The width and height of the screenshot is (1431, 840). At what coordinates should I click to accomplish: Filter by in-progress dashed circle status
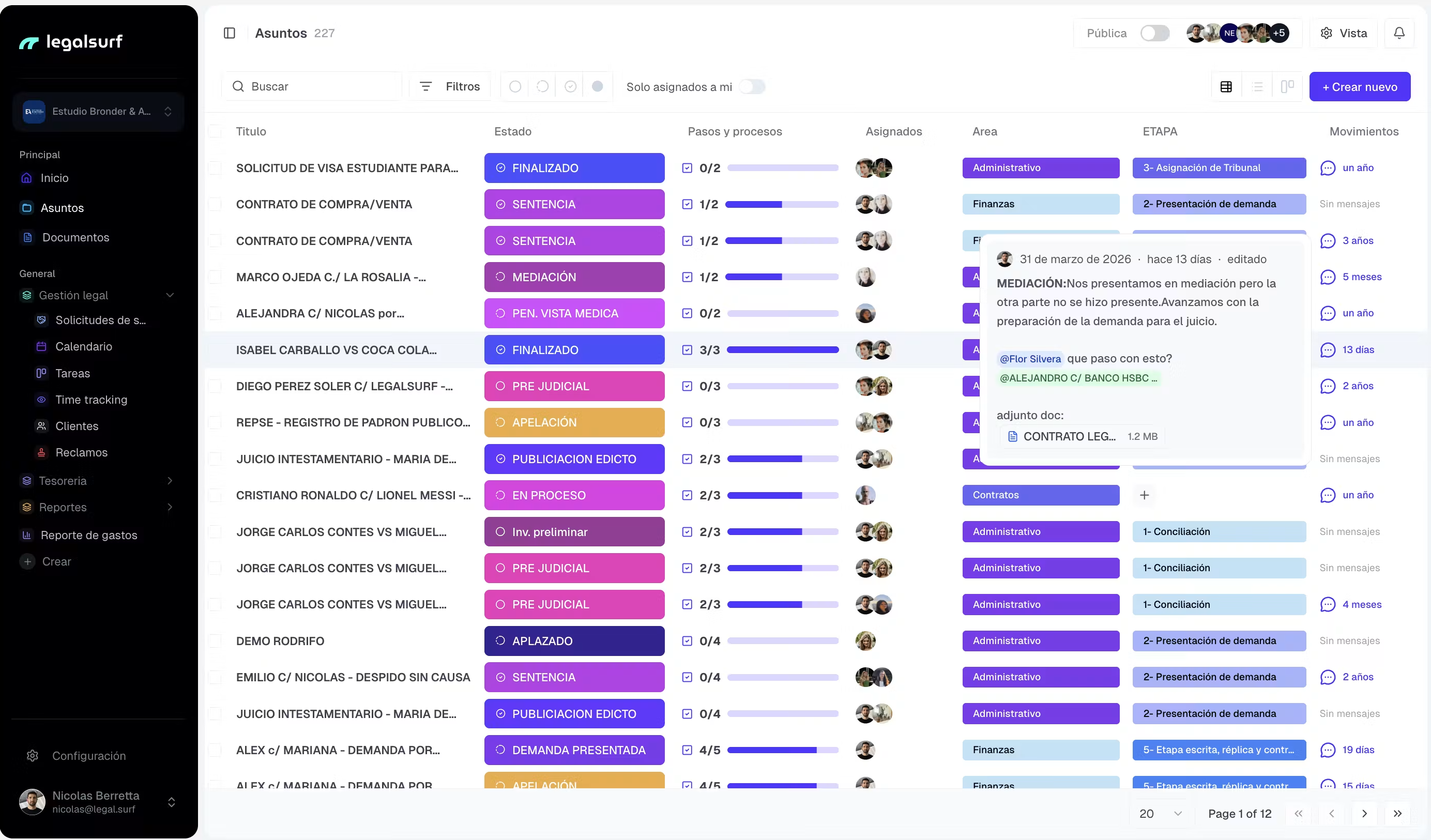coord(542,86)
